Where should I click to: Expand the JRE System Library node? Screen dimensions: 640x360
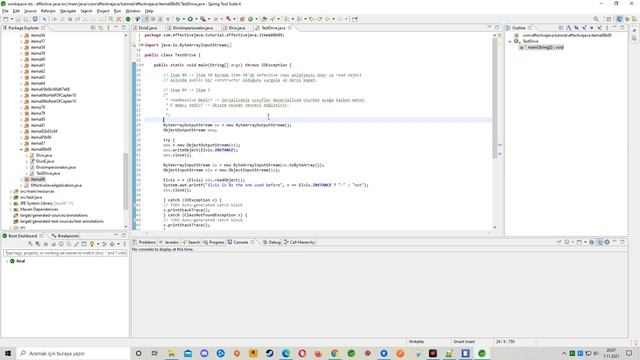point(11,203)
